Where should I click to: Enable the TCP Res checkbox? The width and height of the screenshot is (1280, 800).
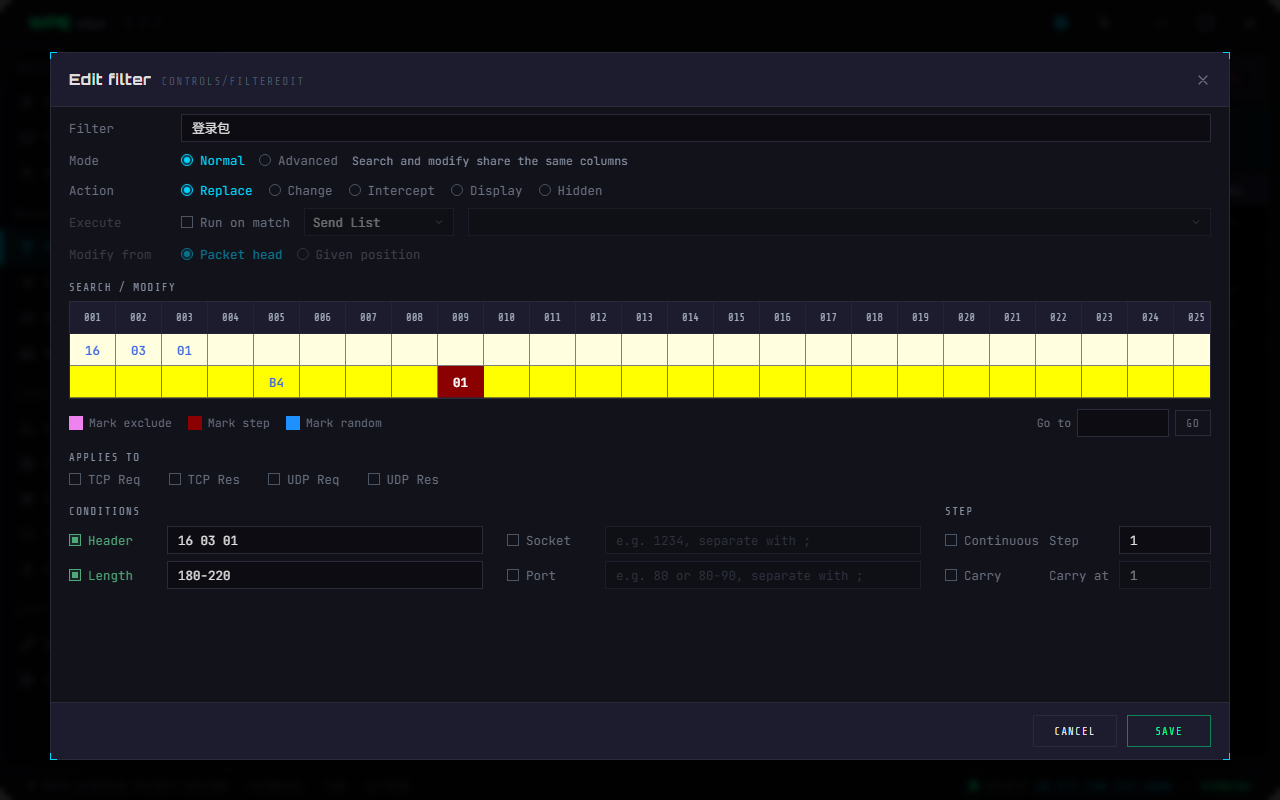point(175,479)
